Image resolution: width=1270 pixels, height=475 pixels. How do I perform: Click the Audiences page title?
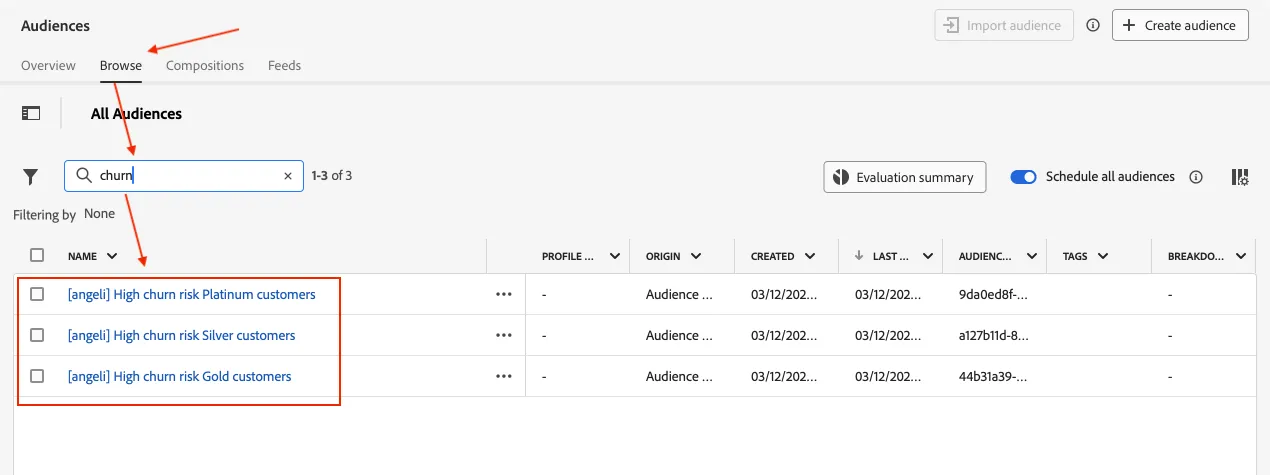(x=55, y=25)
